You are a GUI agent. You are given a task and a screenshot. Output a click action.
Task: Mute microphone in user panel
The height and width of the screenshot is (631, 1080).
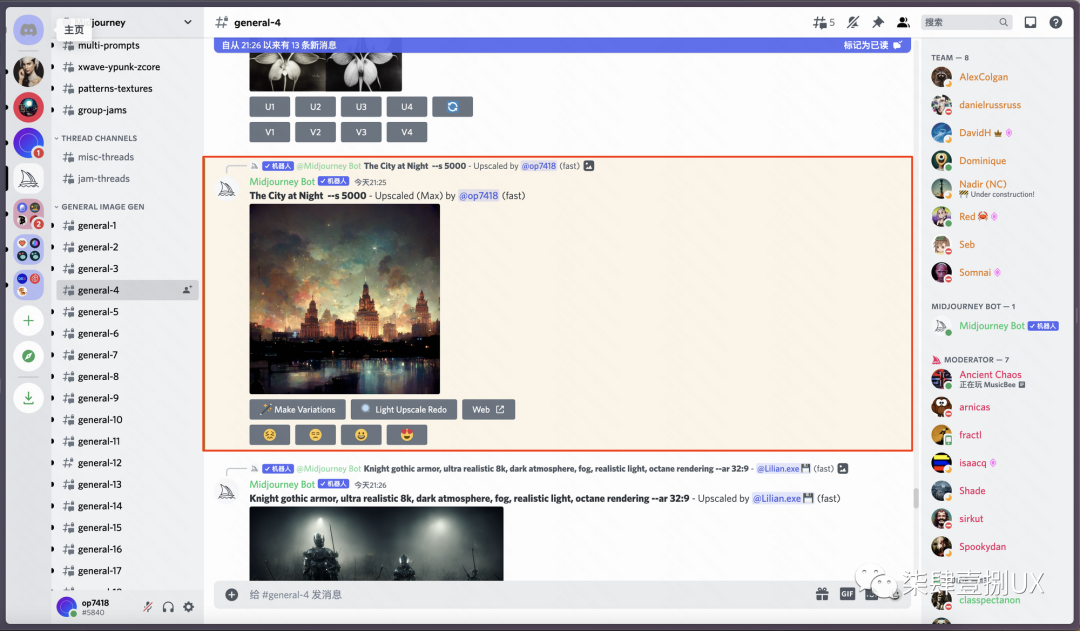[x=147, y=607]
